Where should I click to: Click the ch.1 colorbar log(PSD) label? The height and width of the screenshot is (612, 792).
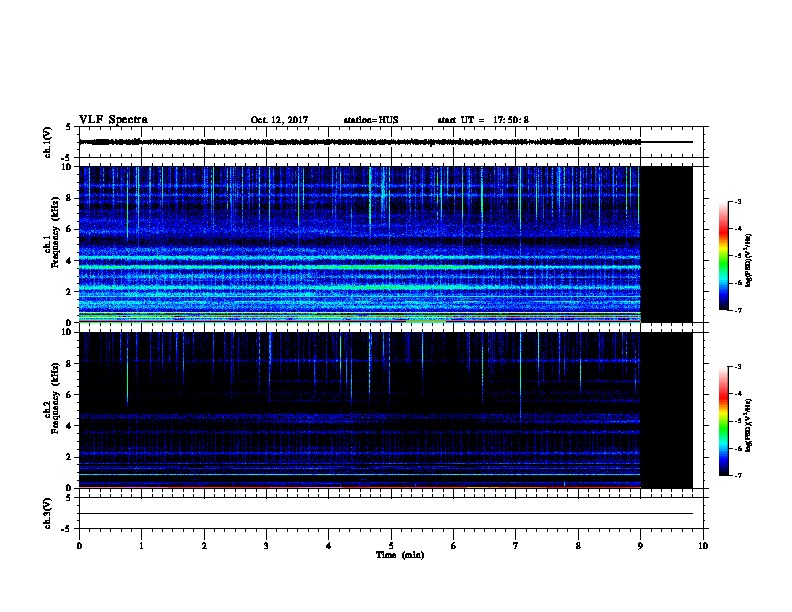click(x=749, y=260)
